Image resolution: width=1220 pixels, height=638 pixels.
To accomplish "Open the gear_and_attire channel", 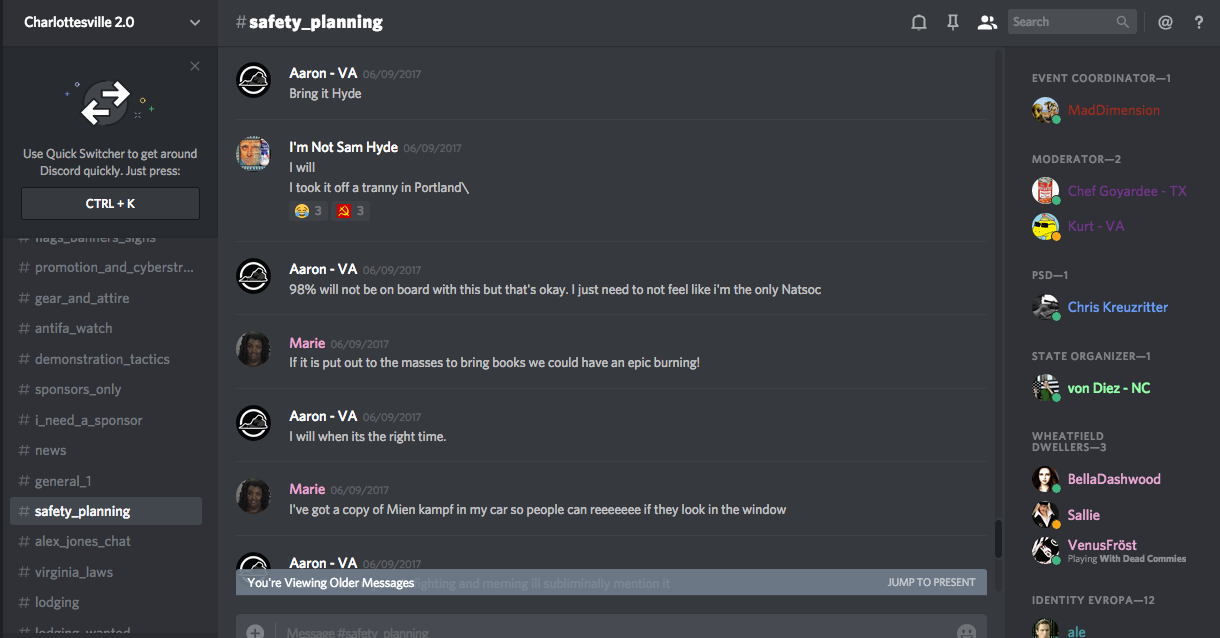I will pyautogui.click(x=82, y=298).
